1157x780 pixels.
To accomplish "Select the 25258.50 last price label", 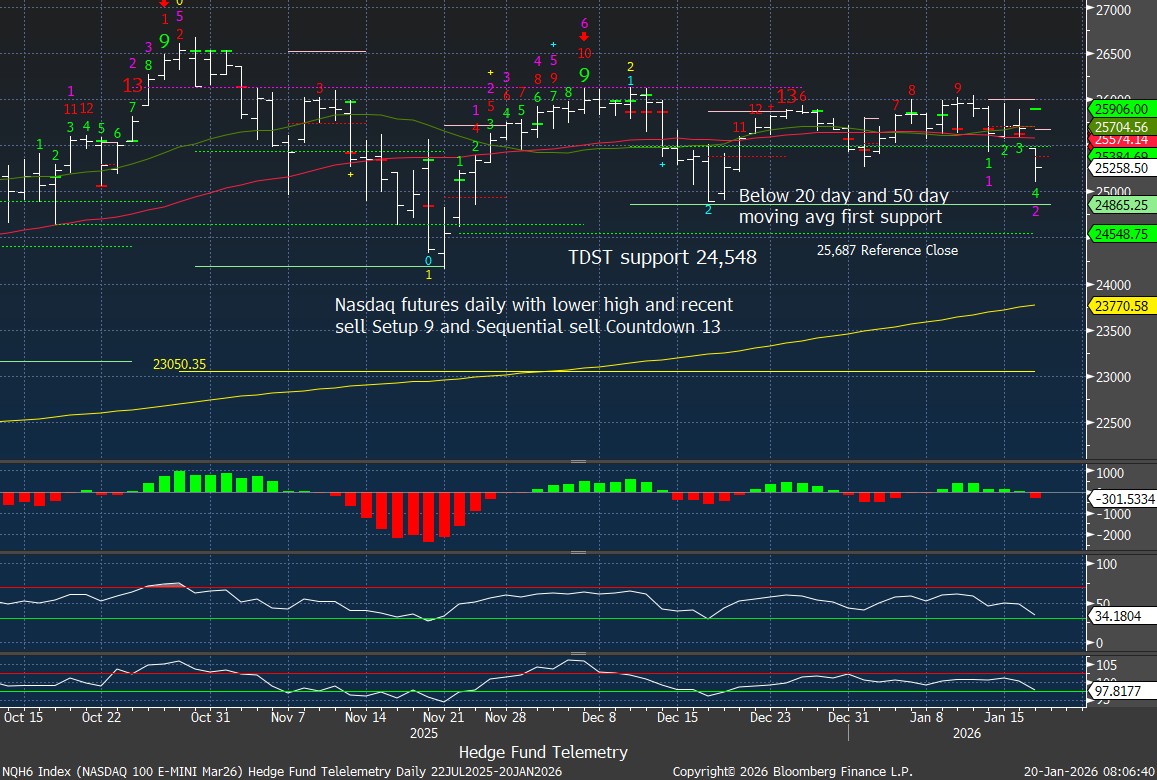I will pos(1119,169).
